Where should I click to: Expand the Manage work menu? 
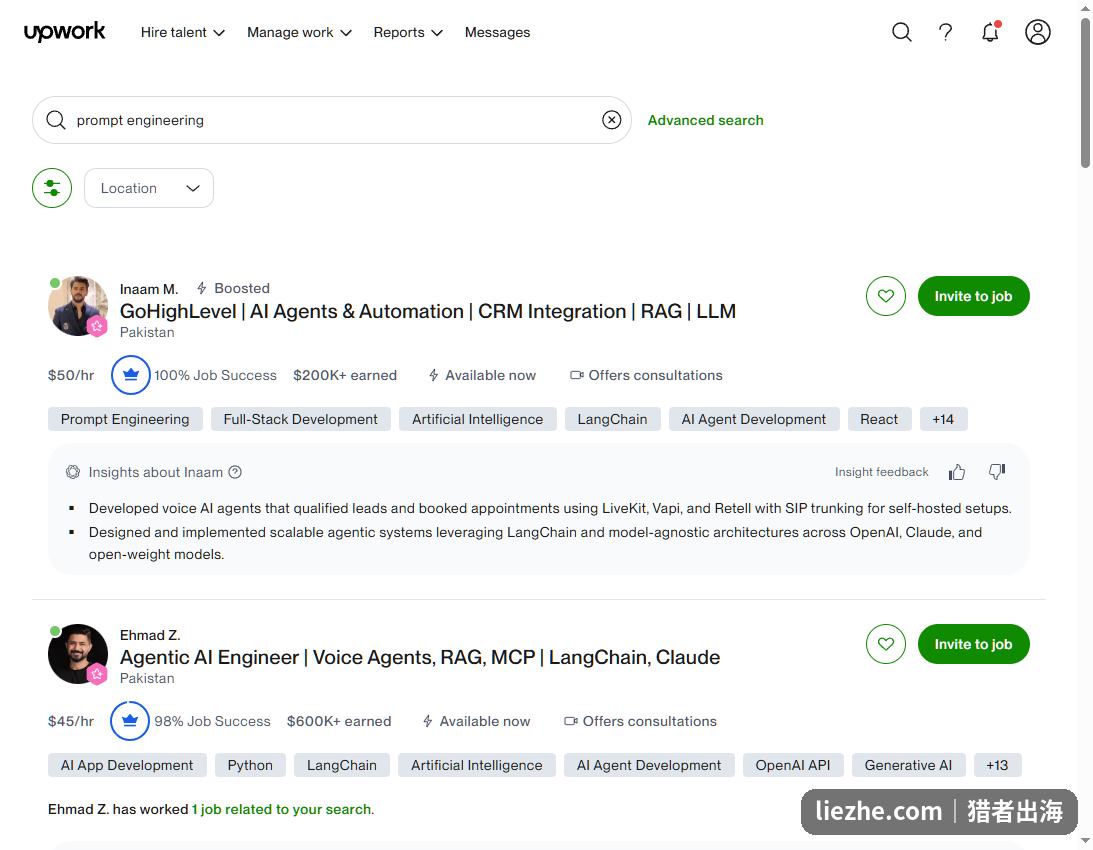[x=299, y=32]
